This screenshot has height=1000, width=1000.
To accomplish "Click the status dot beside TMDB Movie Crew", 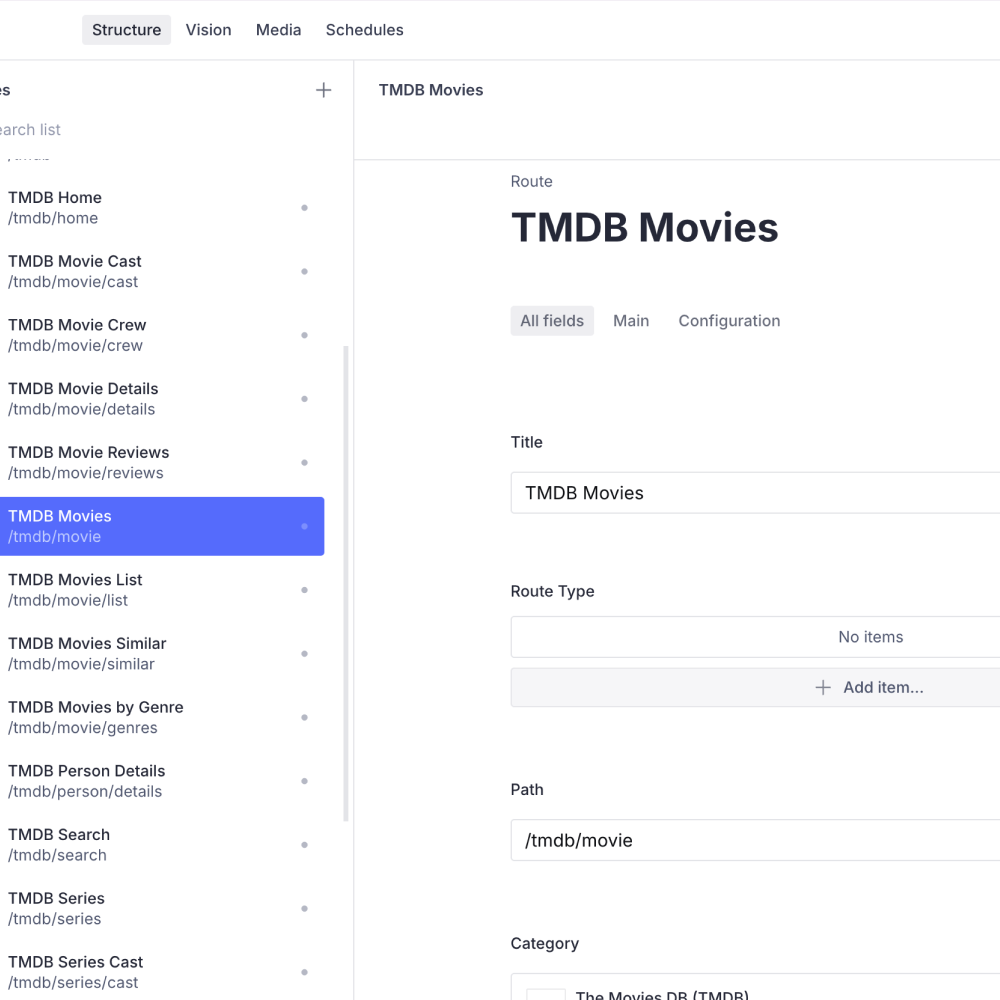I will 304,335.
